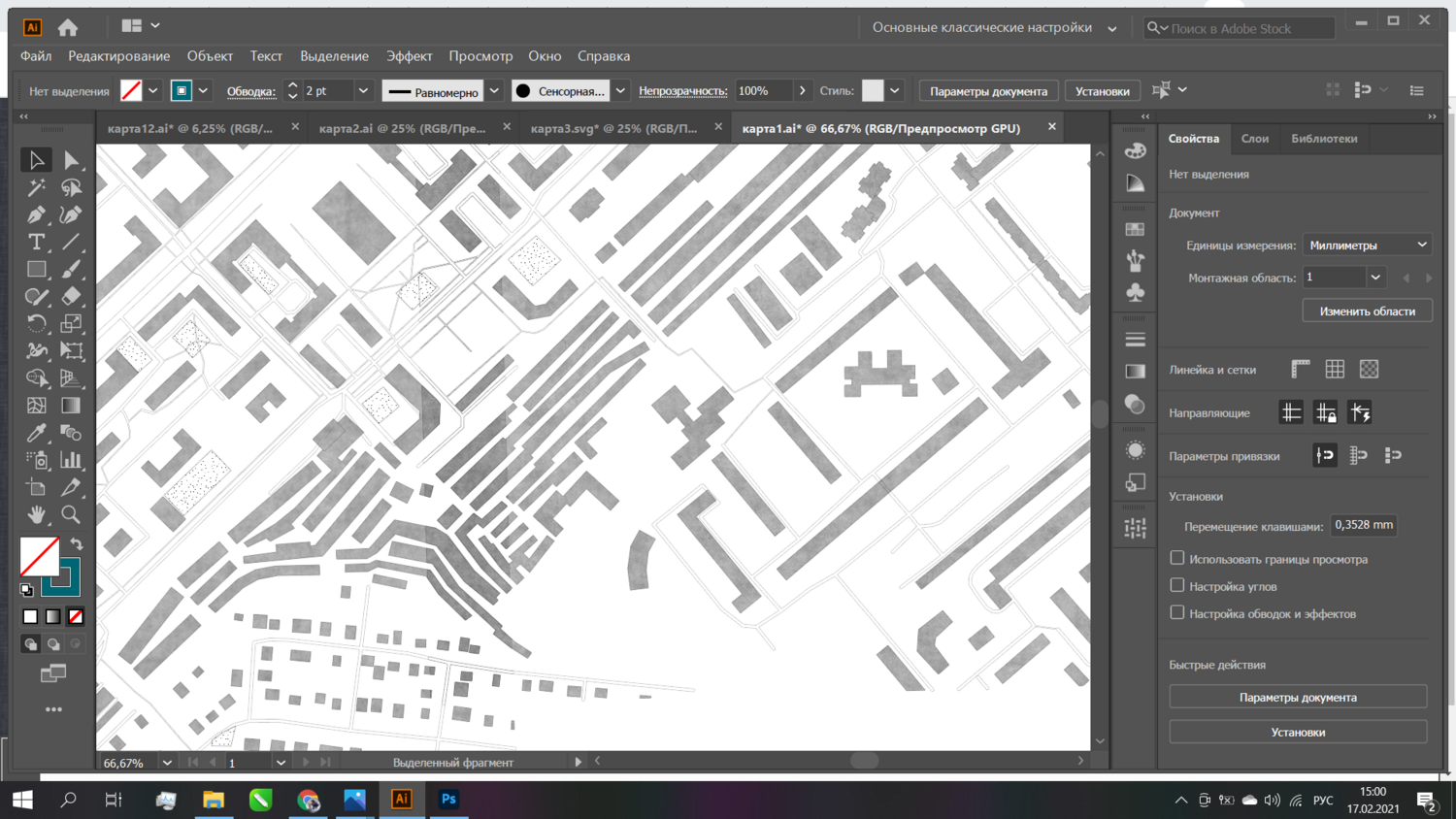Choose the Hand tool

(x=36, y=514)
